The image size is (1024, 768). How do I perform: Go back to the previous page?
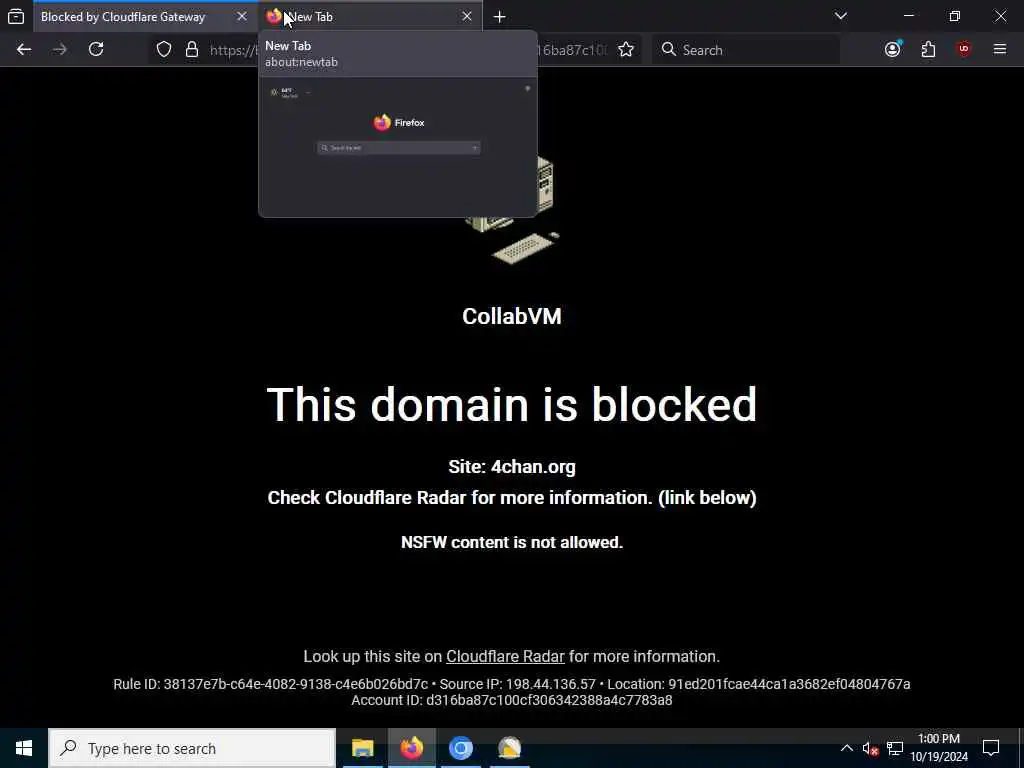24,50
